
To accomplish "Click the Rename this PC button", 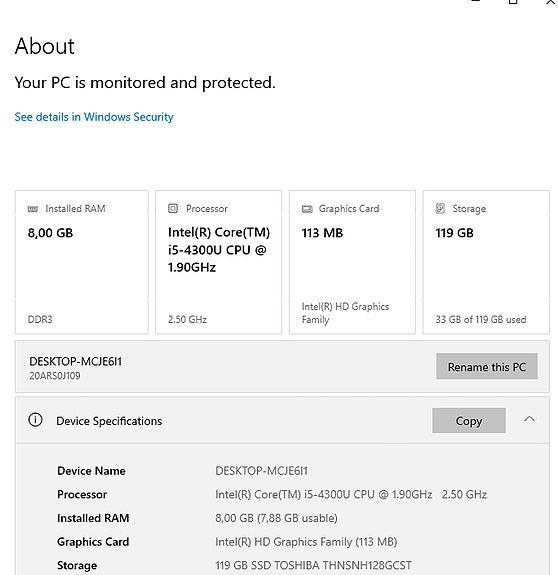I will coord(487,366).
